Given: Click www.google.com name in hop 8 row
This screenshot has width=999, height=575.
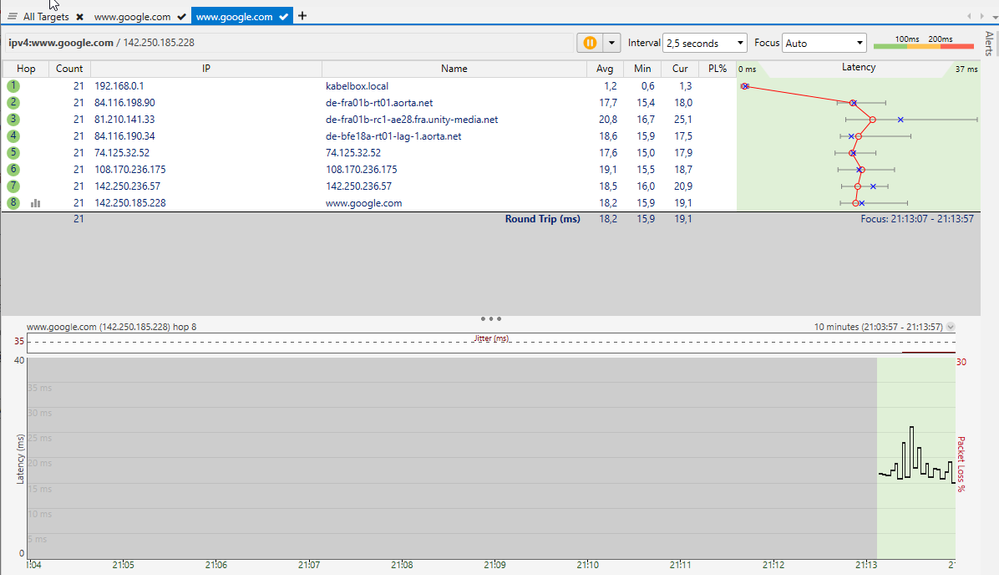Looking at the screenshot, I should tap(364, 203).
